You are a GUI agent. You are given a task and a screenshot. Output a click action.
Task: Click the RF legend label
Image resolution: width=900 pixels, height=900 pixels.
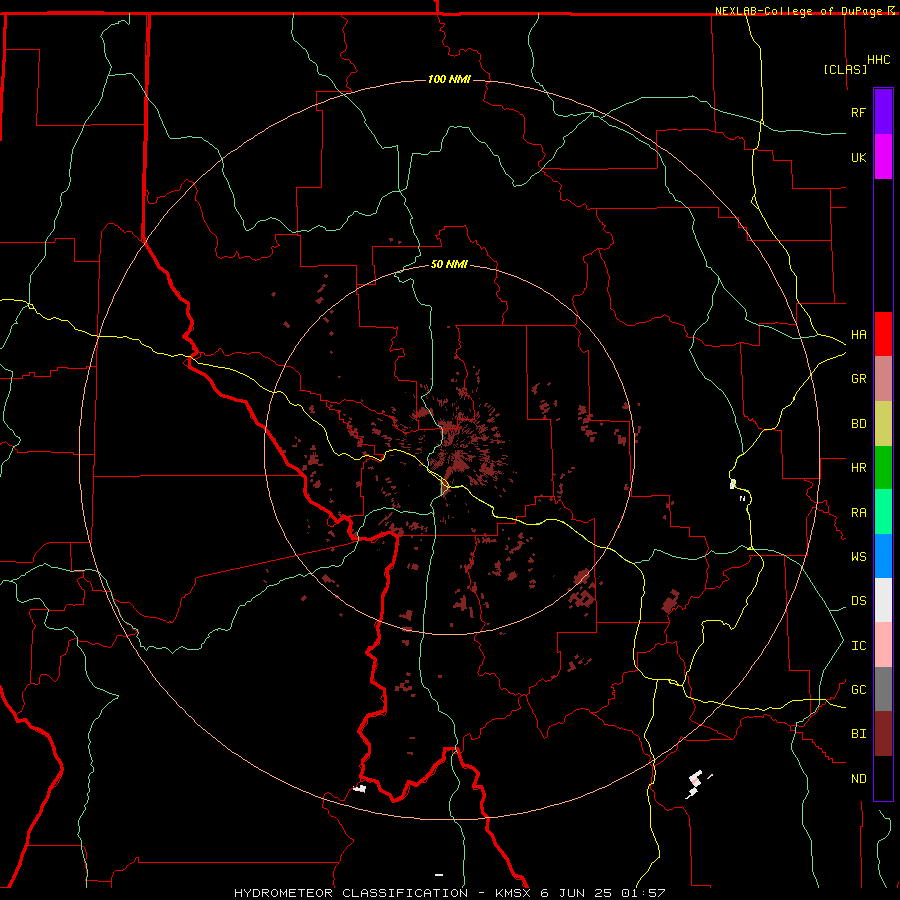[x=858, y=112]
